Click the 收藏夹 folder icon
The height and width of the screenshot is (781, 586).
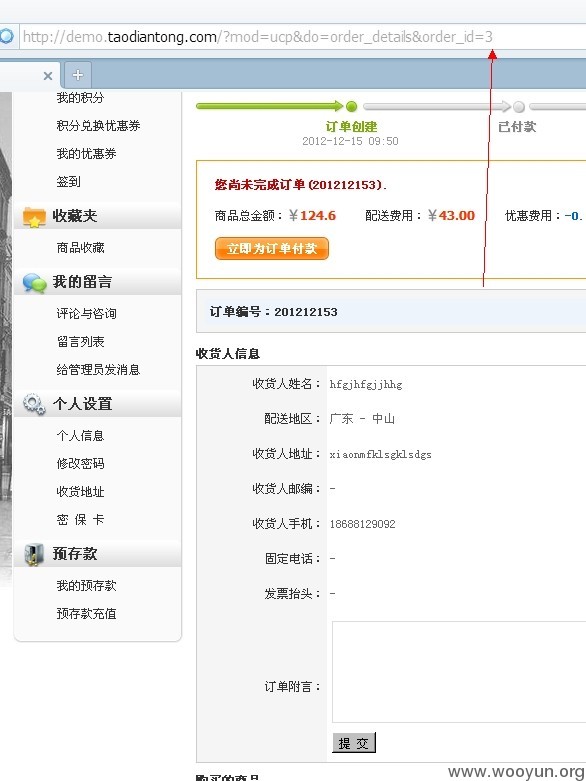tap(34, 217)
